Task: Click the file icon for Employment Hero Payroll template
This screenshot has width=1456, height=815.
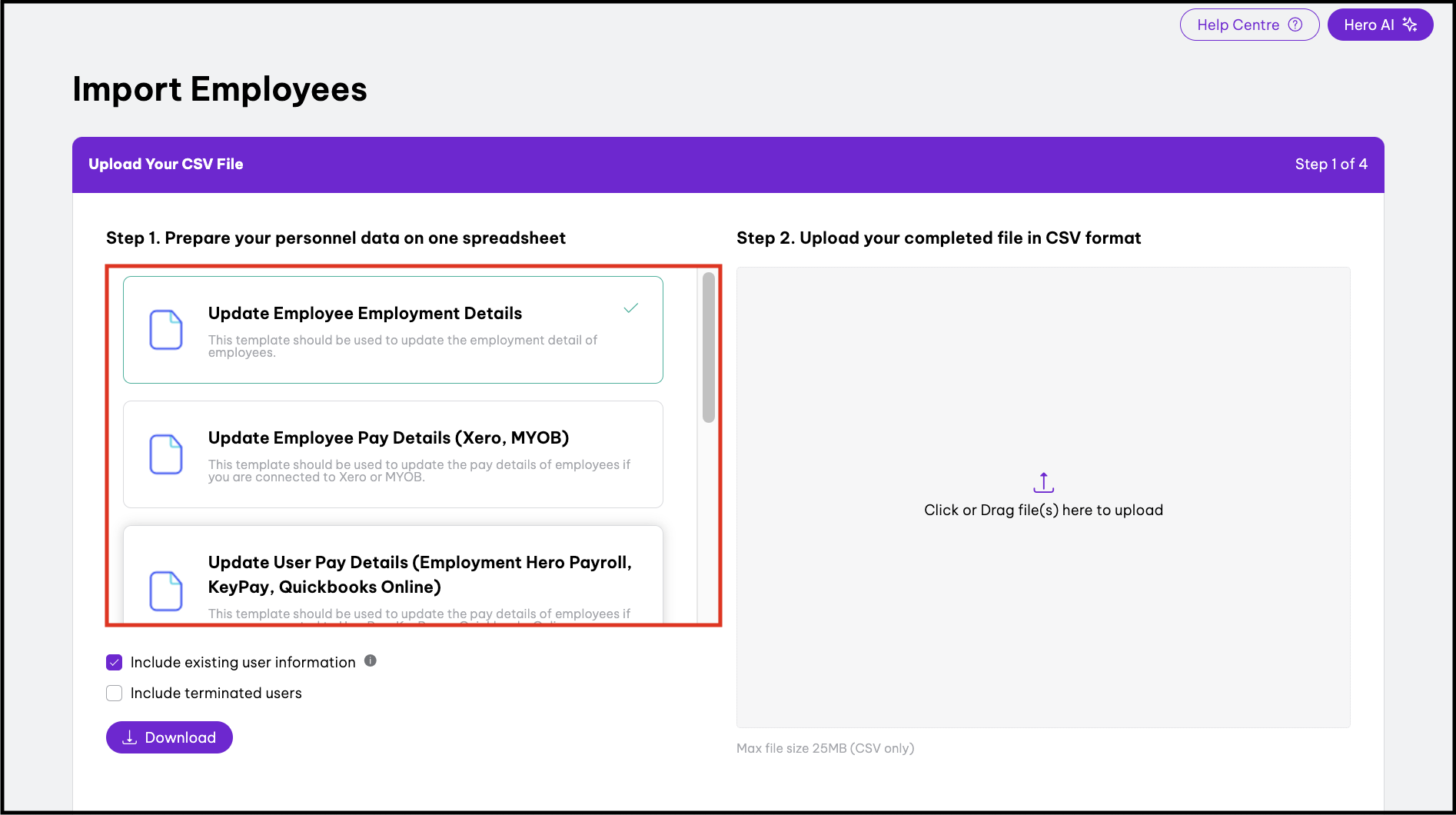Action: (165, 590)
